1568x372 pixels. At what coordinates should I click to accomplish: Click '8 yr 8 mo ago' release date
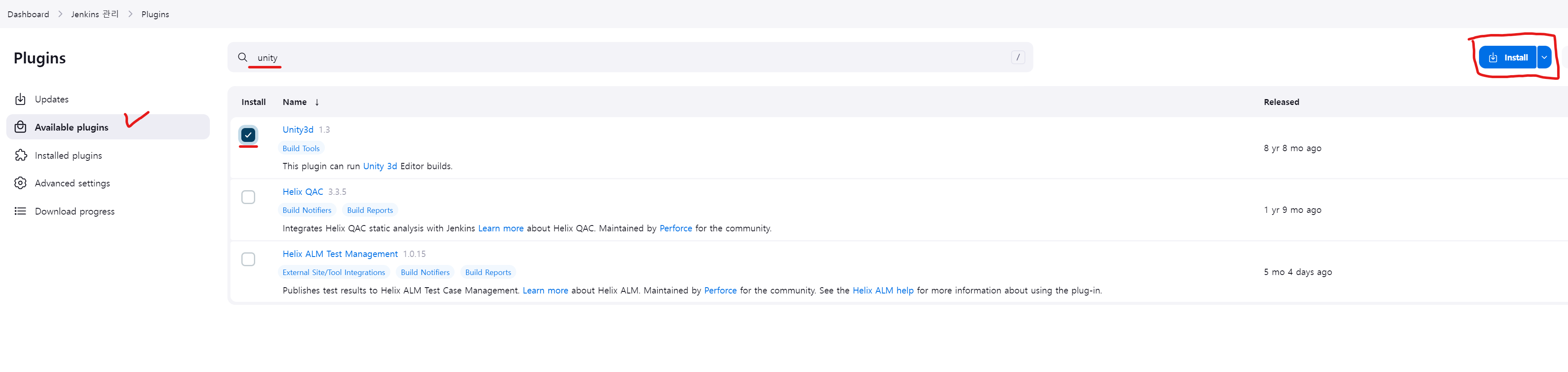(1292, 148)
